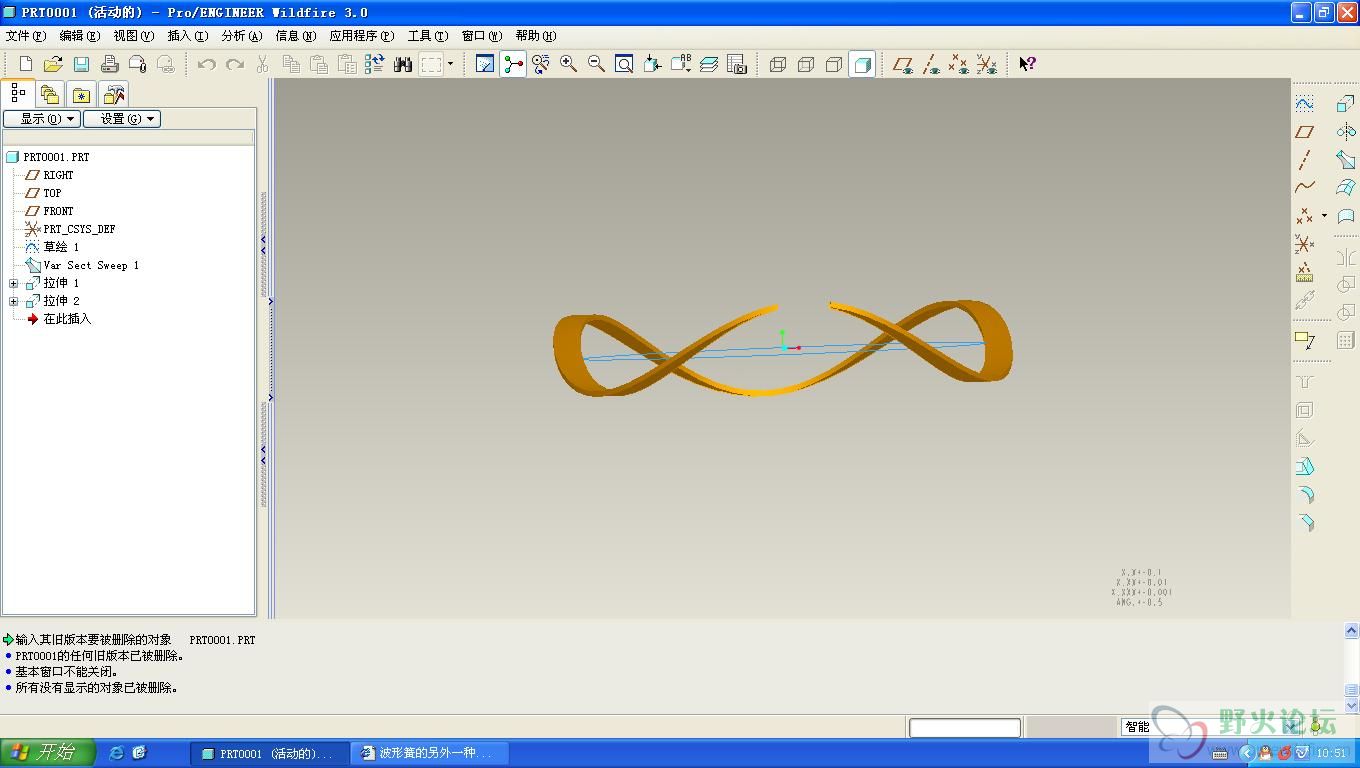Click message area scroll up arrow
The height and width of the screenshot is (768, 1360).
pyautogui.click(x=1352, y=631)
